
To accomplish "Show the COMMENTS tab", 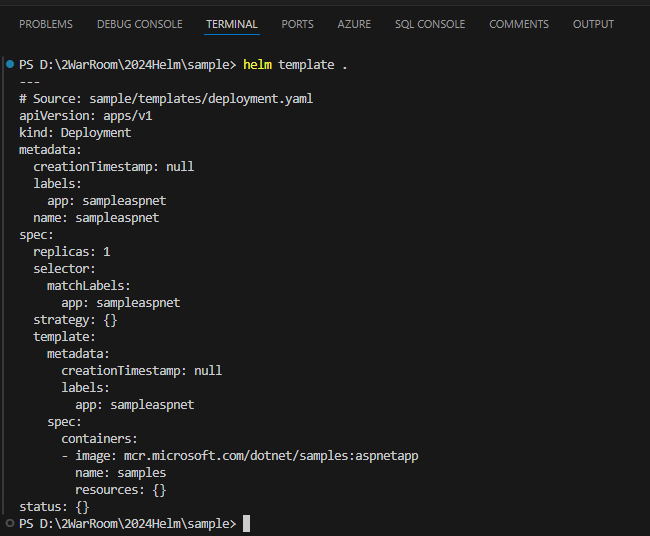I will click(x=519, y=24).
